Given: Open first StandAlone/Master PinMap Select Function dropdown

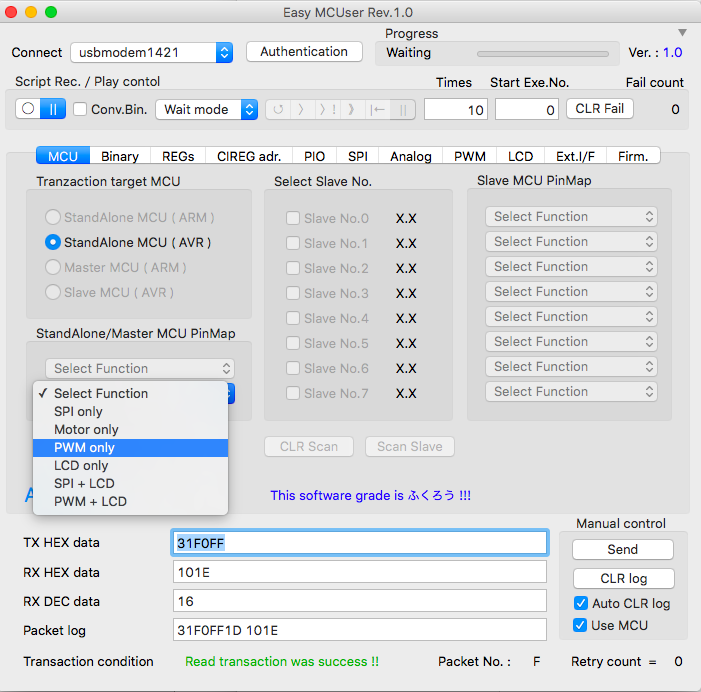Looking at the screenshot, I should pyautogui.click(x=140, y=368).
